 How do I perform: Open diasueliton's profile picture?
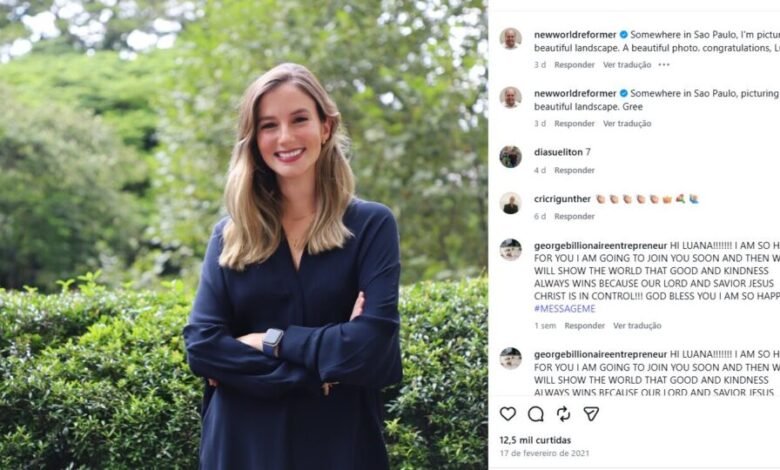pos(510,157)
